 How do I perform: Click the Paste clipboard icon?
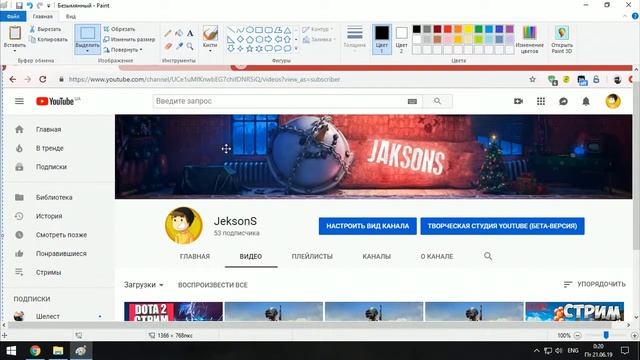pyautogui.click(x=15, y=33)
